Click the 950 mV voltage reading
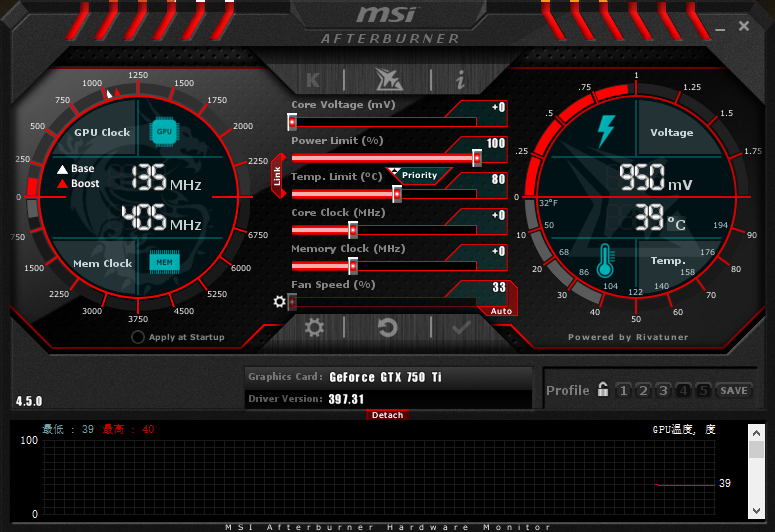775x532 pixels. 656,177
